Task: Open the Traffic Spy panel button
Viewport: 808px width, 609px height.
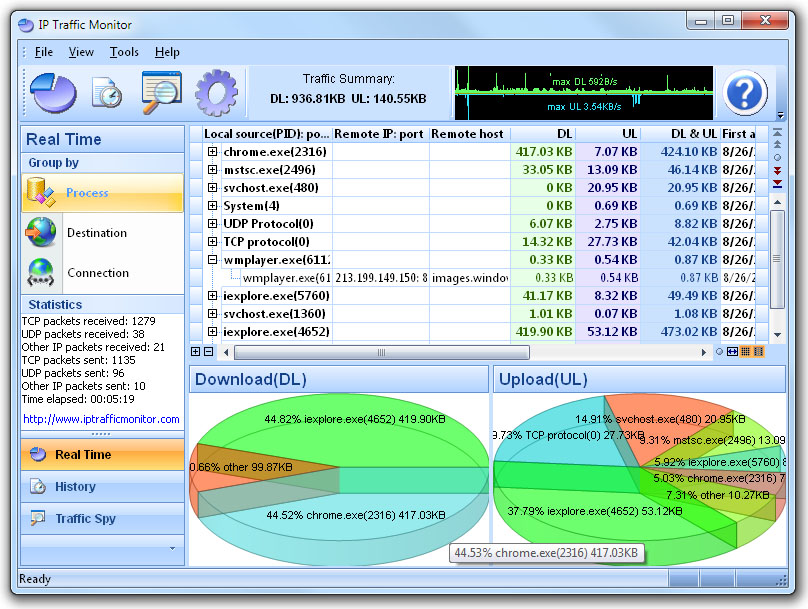Action: coord(85,519)
